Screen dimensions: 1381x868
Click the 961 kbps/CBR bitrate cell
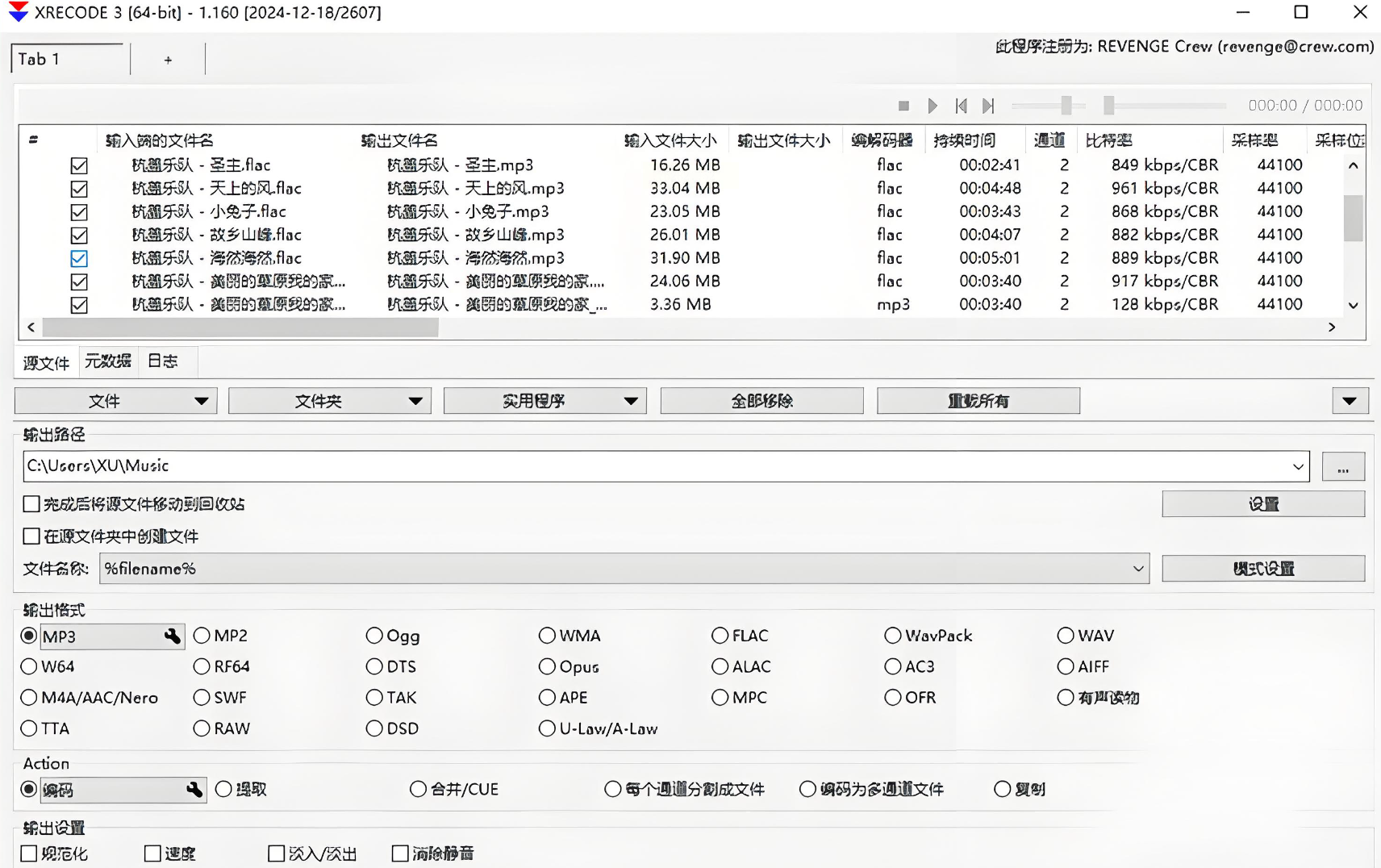click(1165, 188)
